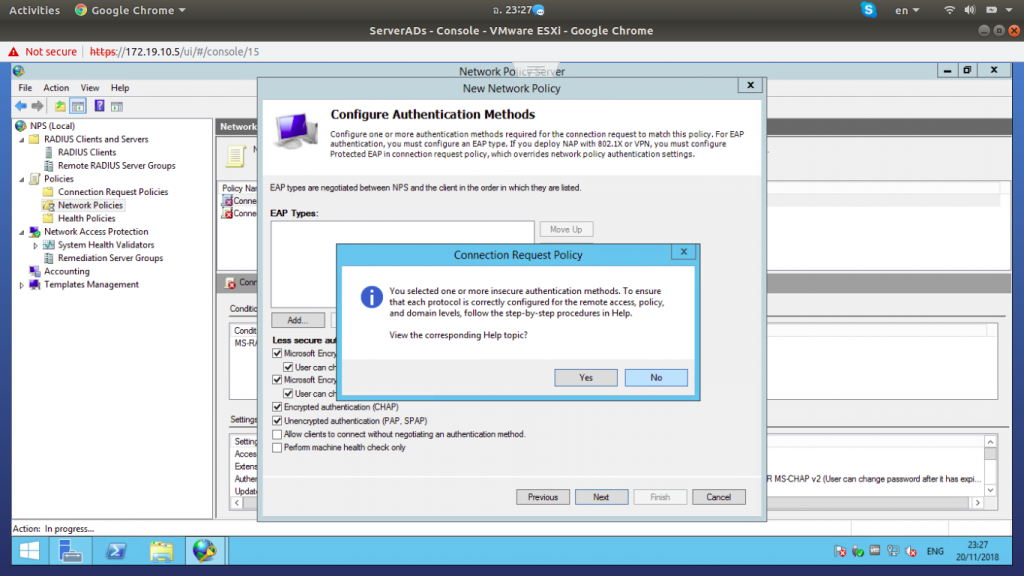1024x576 pixels.
Task: Click Add button under EAP Types
Action: pos(298,320)
